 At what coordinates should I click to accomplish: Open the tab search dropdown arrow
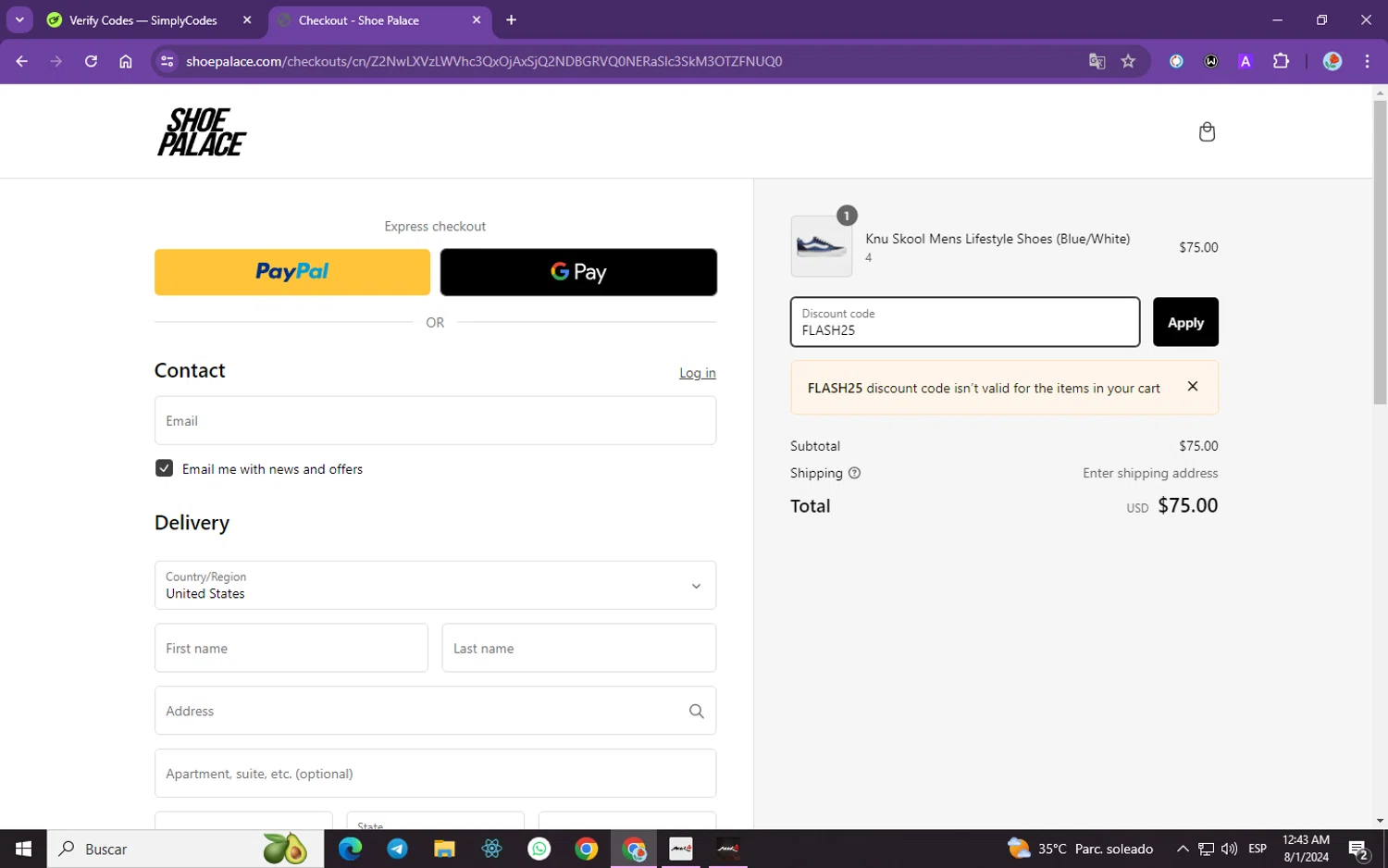click(19, 19)
